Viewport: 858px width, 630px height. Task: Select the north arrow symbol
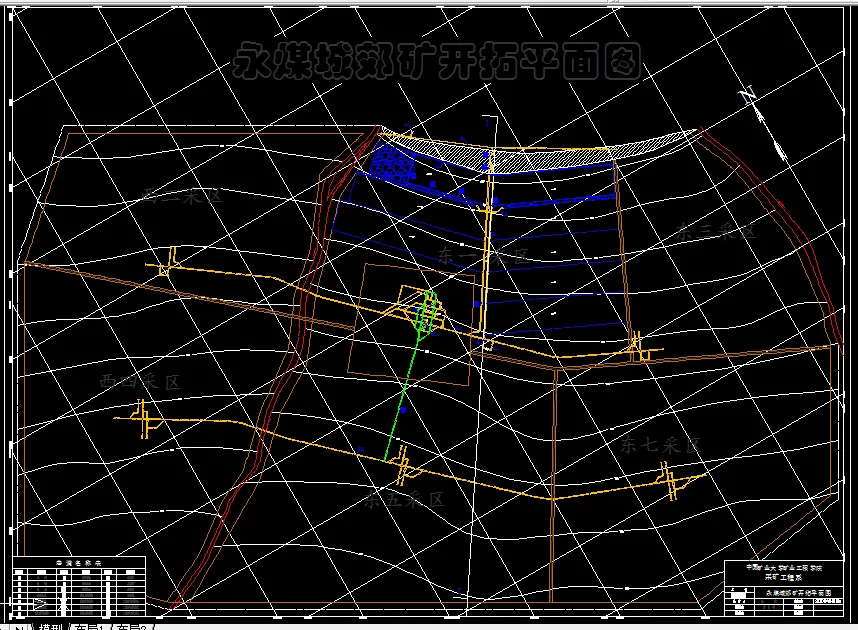[x=763, y=124]
